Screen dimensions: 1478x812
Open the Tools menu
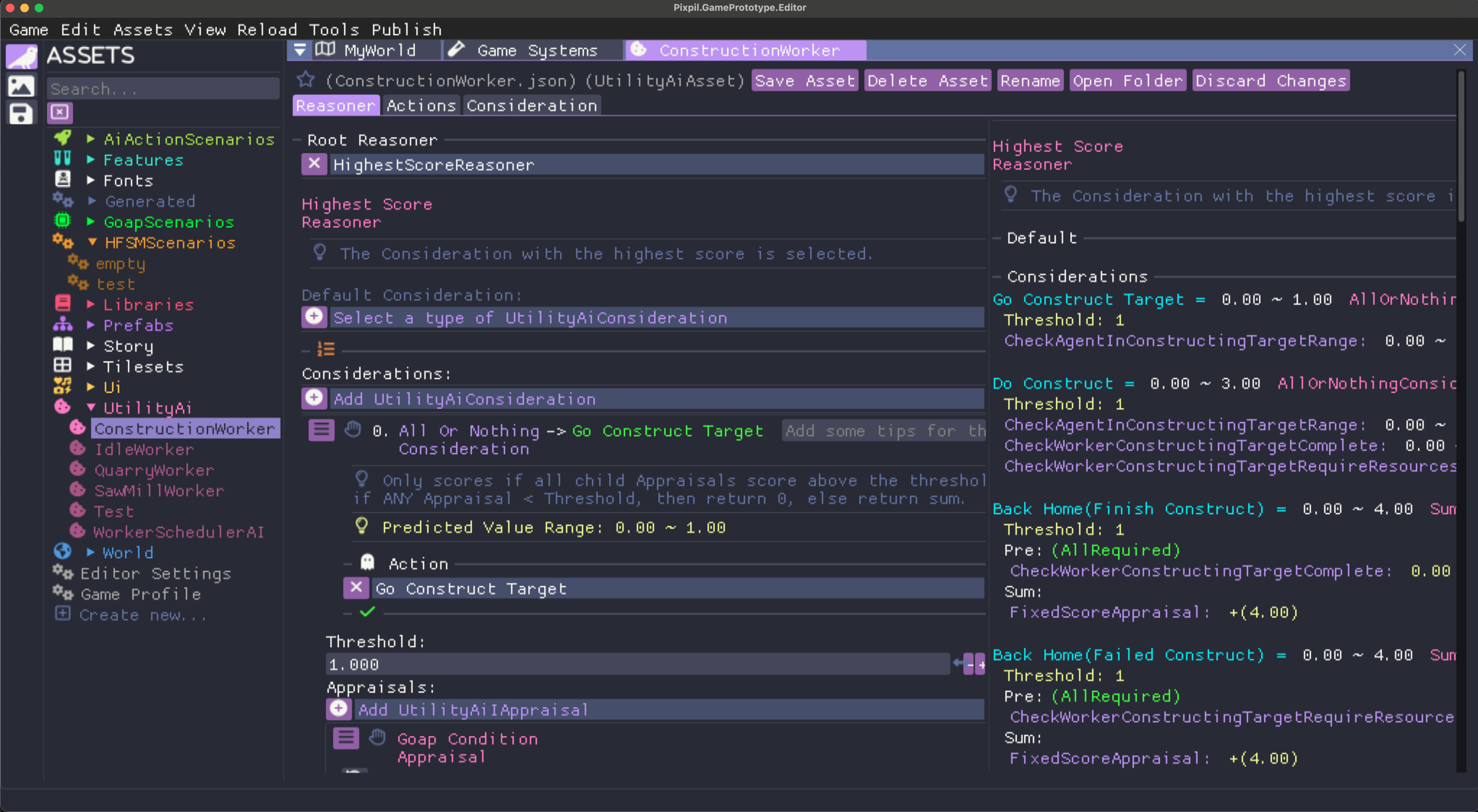pos(333,29)
